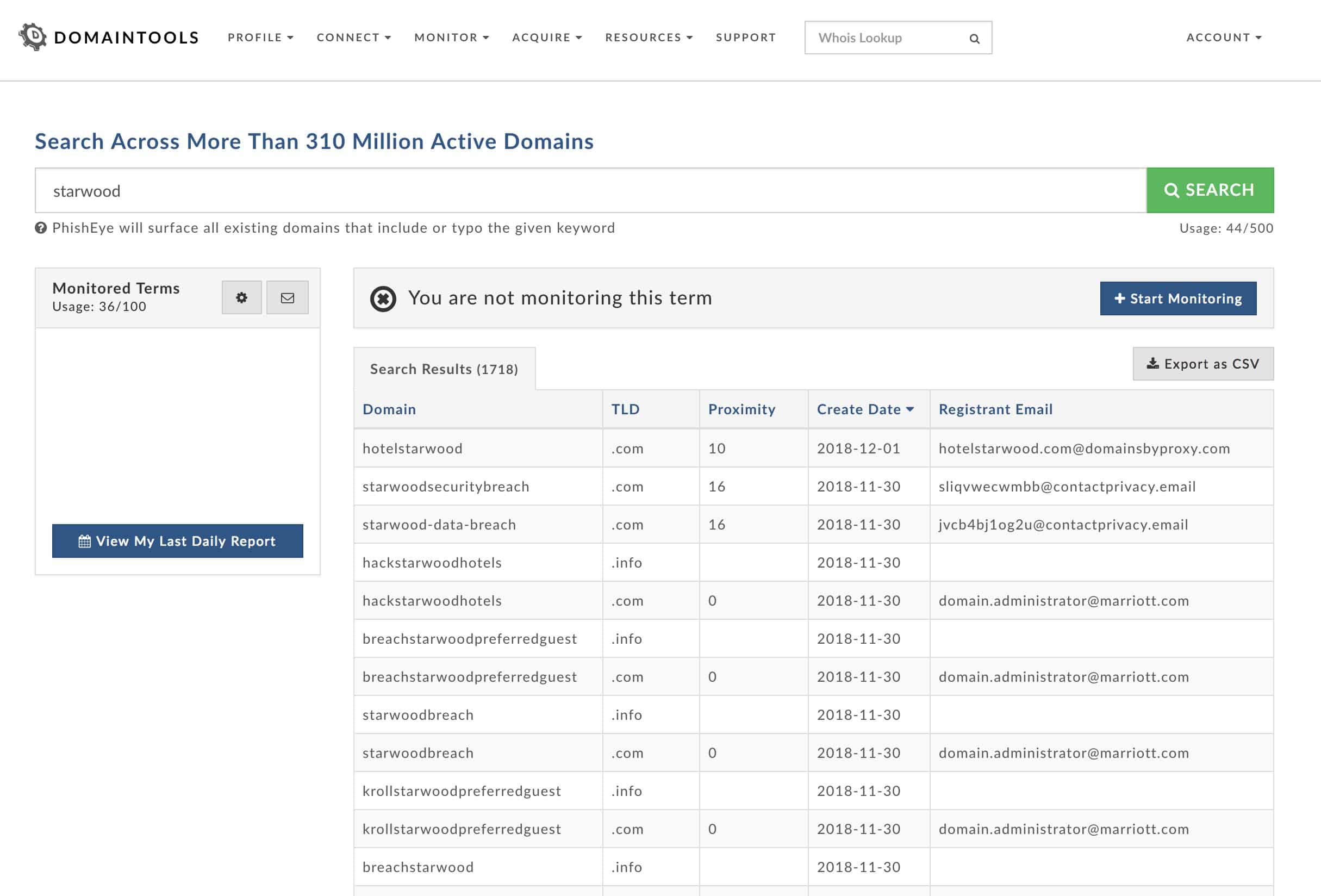1321x896 pixels.
Task: Go to the Support page
Action: pyautogui.click(x=746, y=38)
